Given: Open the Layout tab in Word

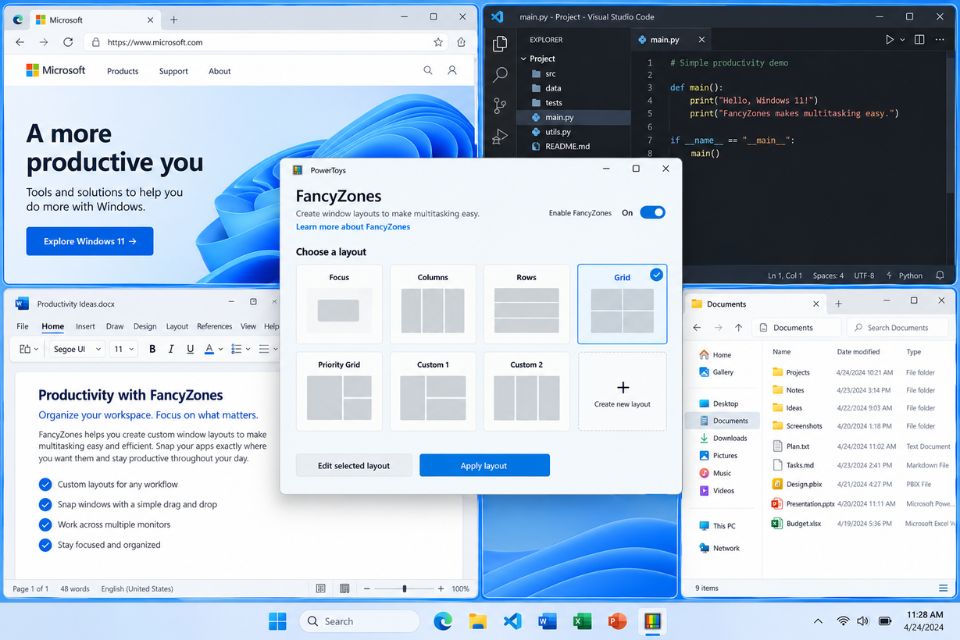Looking at the screenshot, I should pyautogui.click(x=177, y=326).
